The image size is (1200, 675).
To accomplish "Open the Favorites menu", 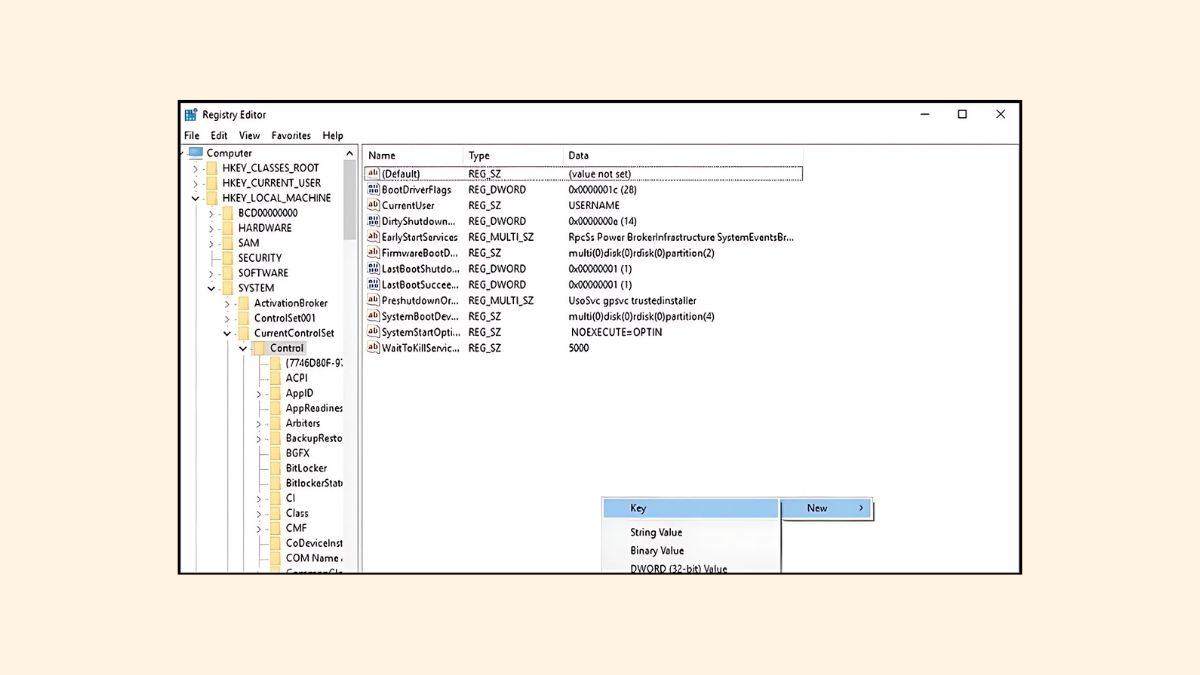I will (x=291, y=136).
